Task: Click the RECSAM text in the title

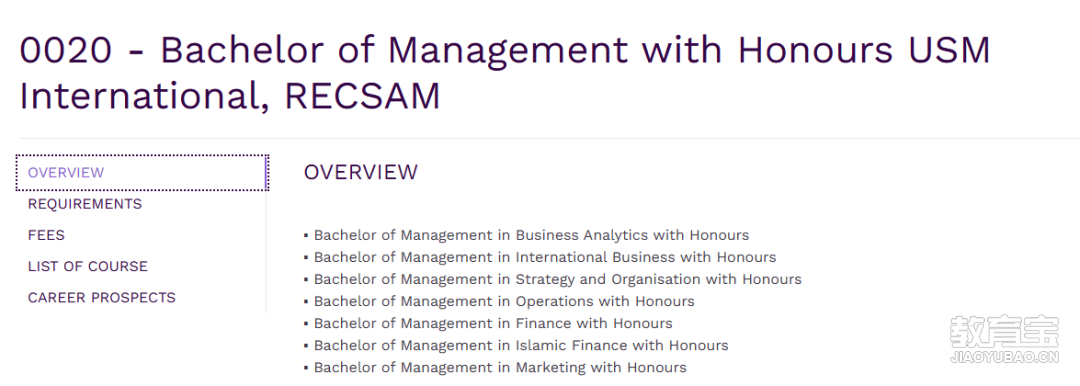Action: coord(362,96)
